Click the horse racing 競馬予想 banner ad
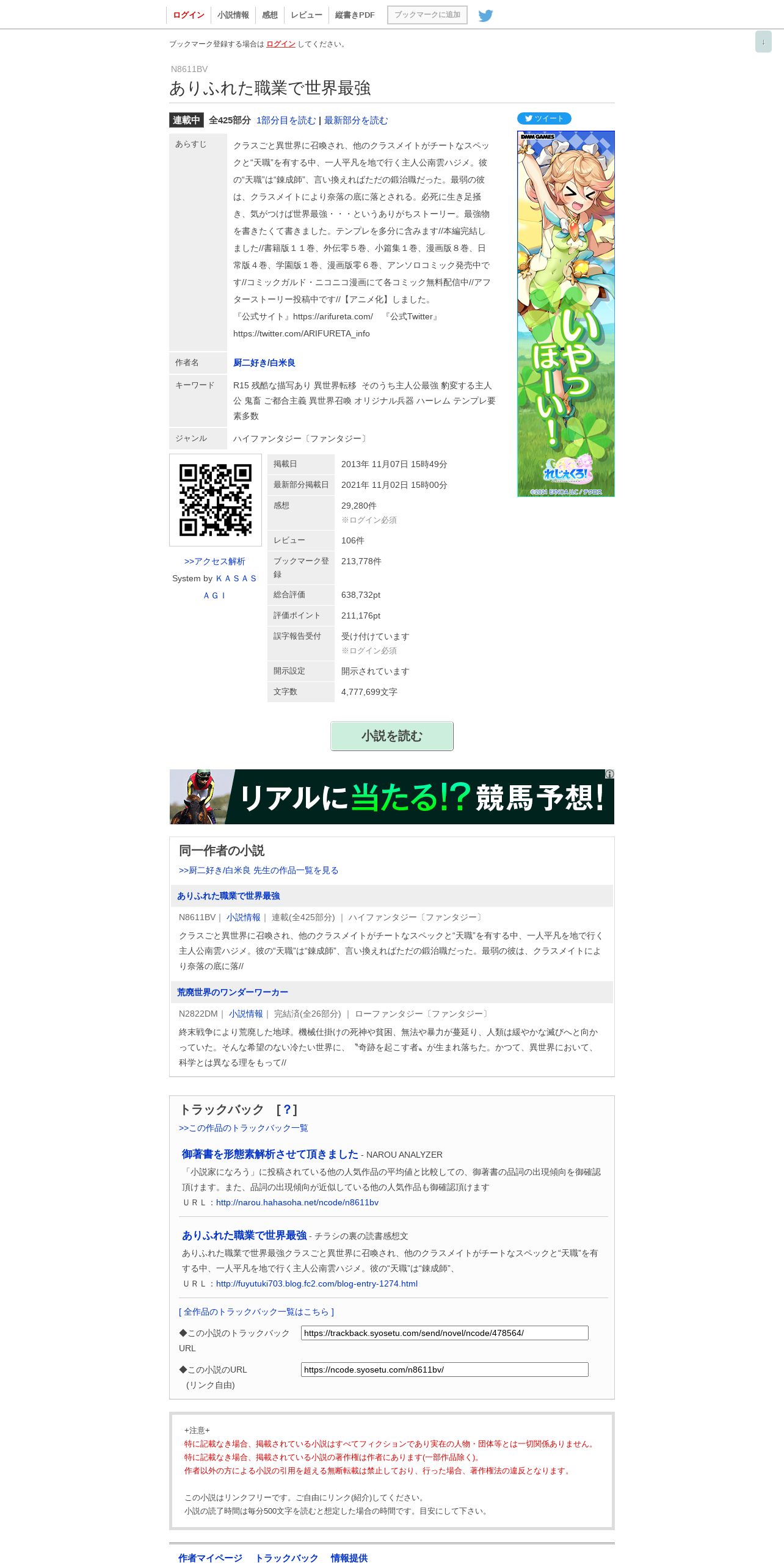 (x=392, y=797)
